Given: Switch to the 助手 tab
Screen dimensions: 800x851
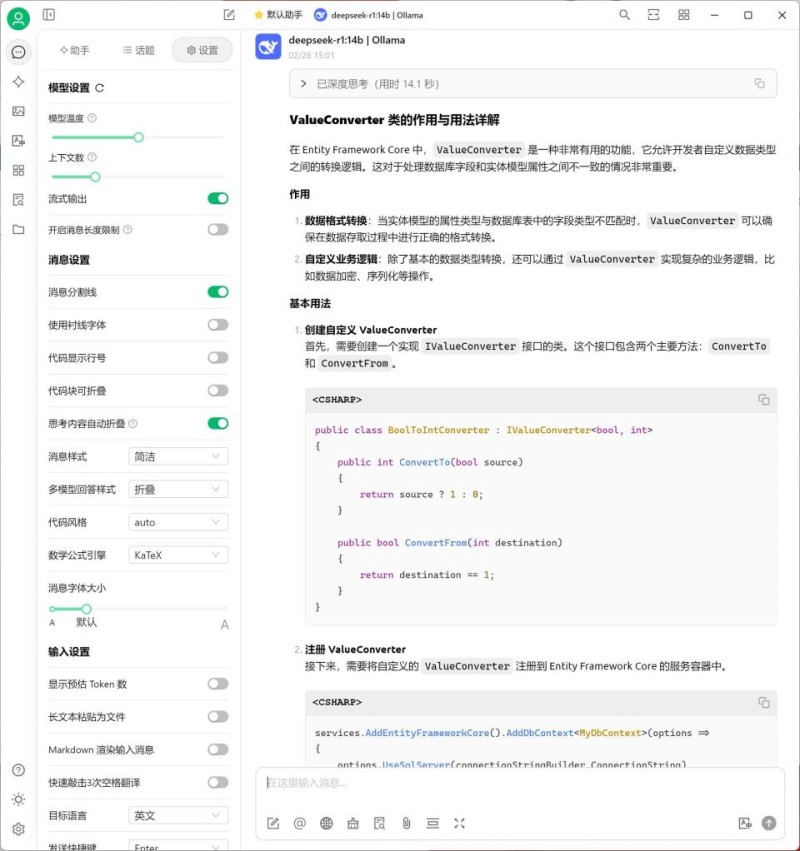Looking at the screenshot, I should (75, 50).
